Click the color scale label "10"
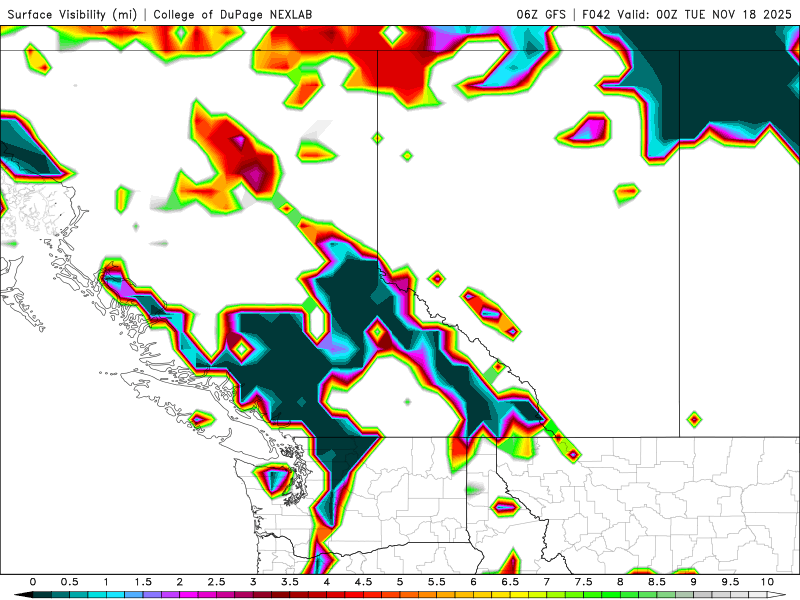 pos(767,582)
